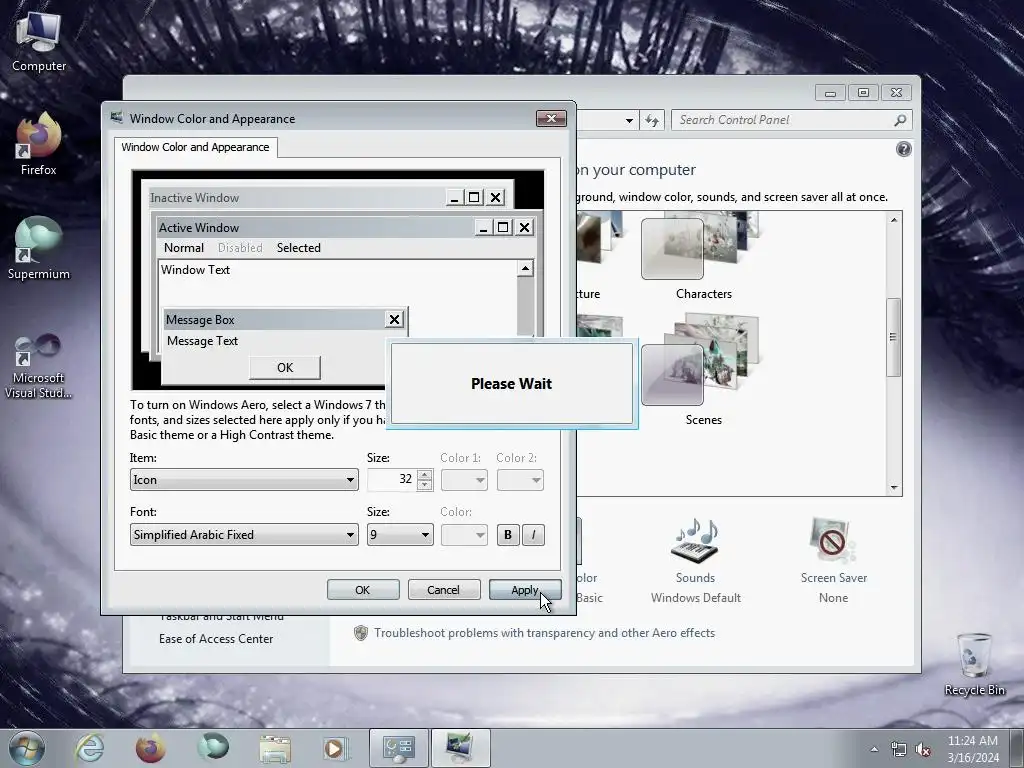Screen dimensions: 1024x768
Task: Switch to Control Panel taskbar button
Action: tap(399, 748)
